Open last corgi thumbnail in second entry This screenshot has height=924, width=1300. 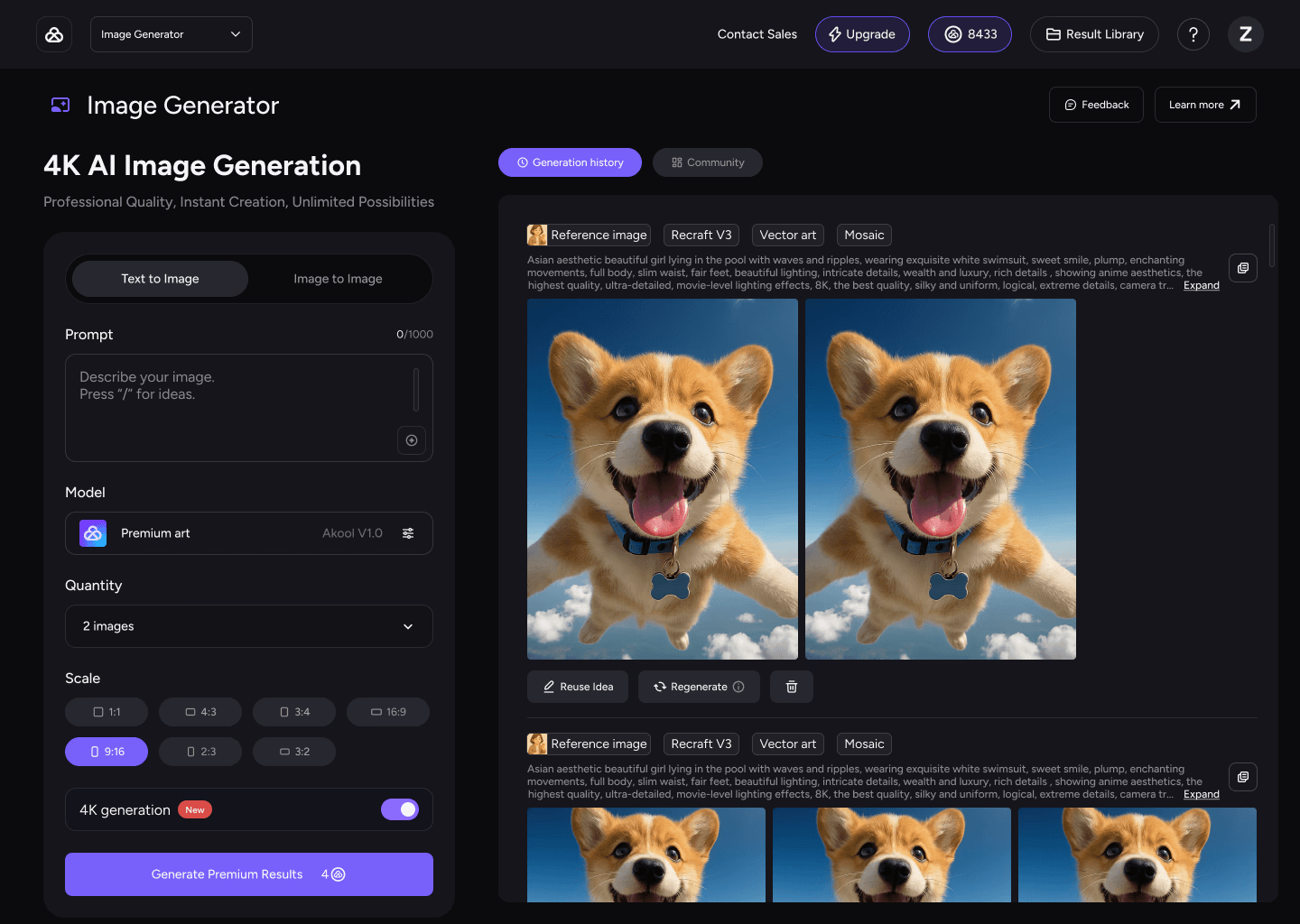pos(1137,855)
